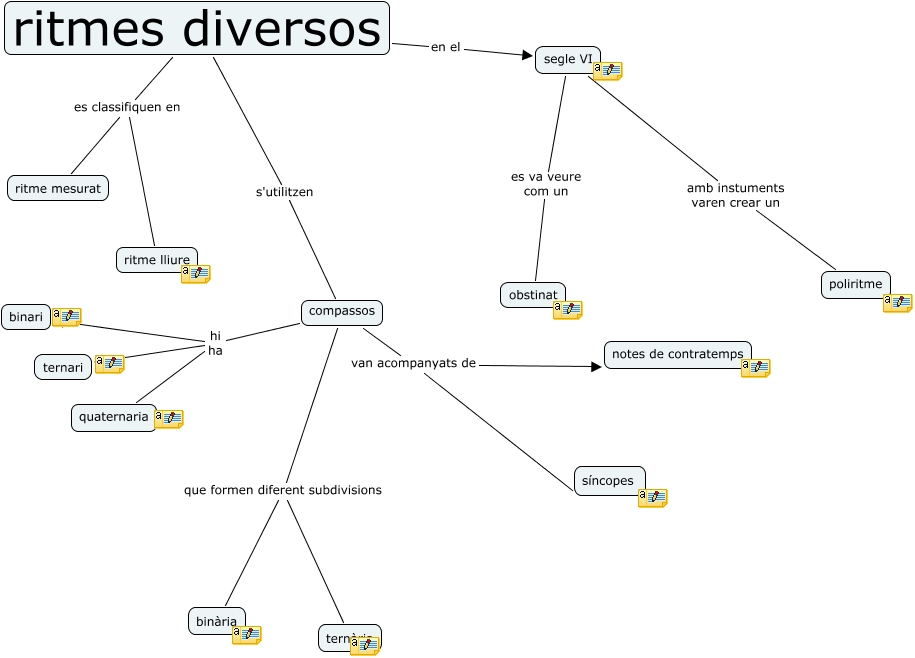
Task: Select the 'es classifiquen en' link label
Action: click(127, 107)
